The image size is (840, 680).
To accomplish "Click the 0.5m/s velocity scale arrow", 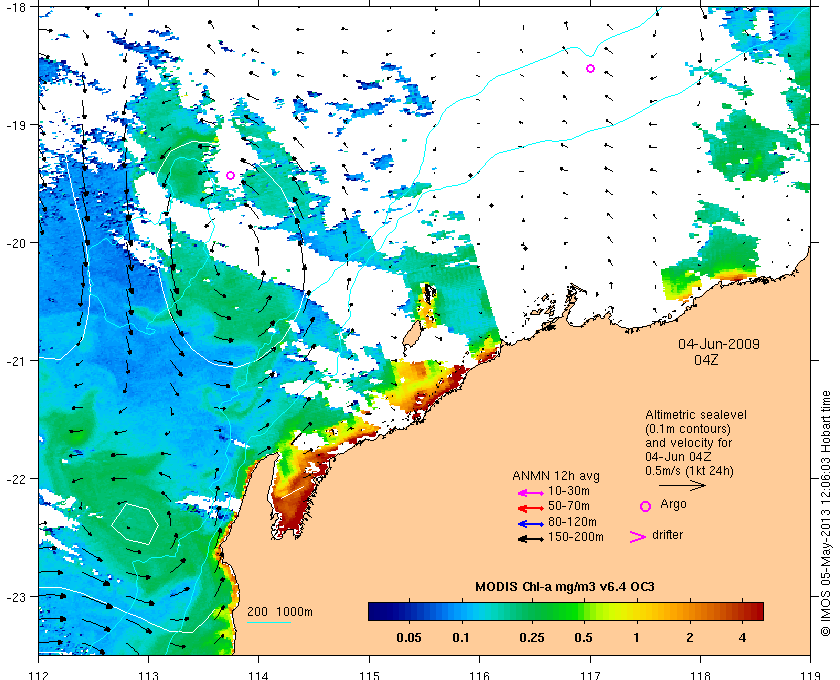I will [682, 486].
